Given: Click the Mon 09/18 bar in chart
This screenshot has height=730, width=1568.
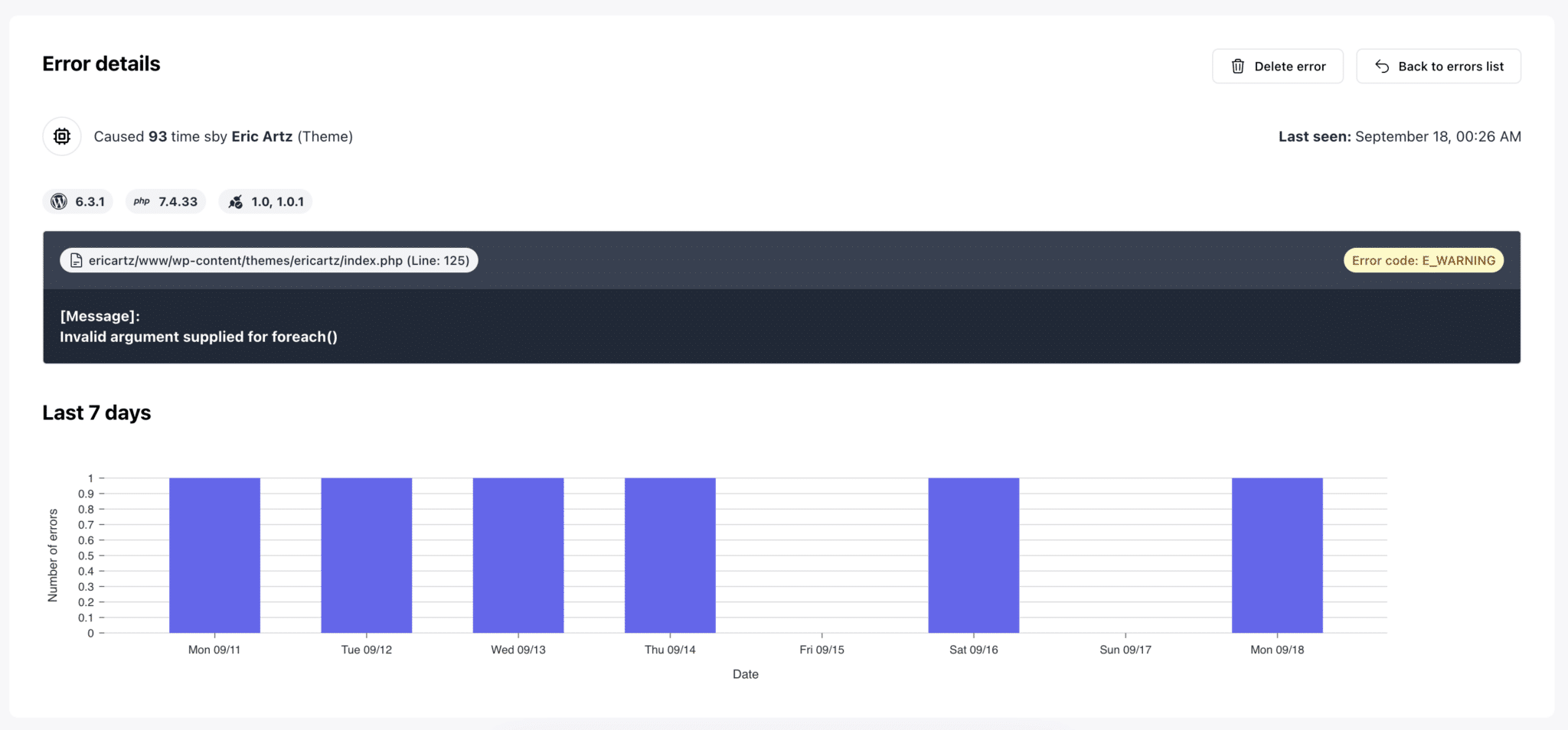Looking at the screenshot, I should pos(1277,556).
